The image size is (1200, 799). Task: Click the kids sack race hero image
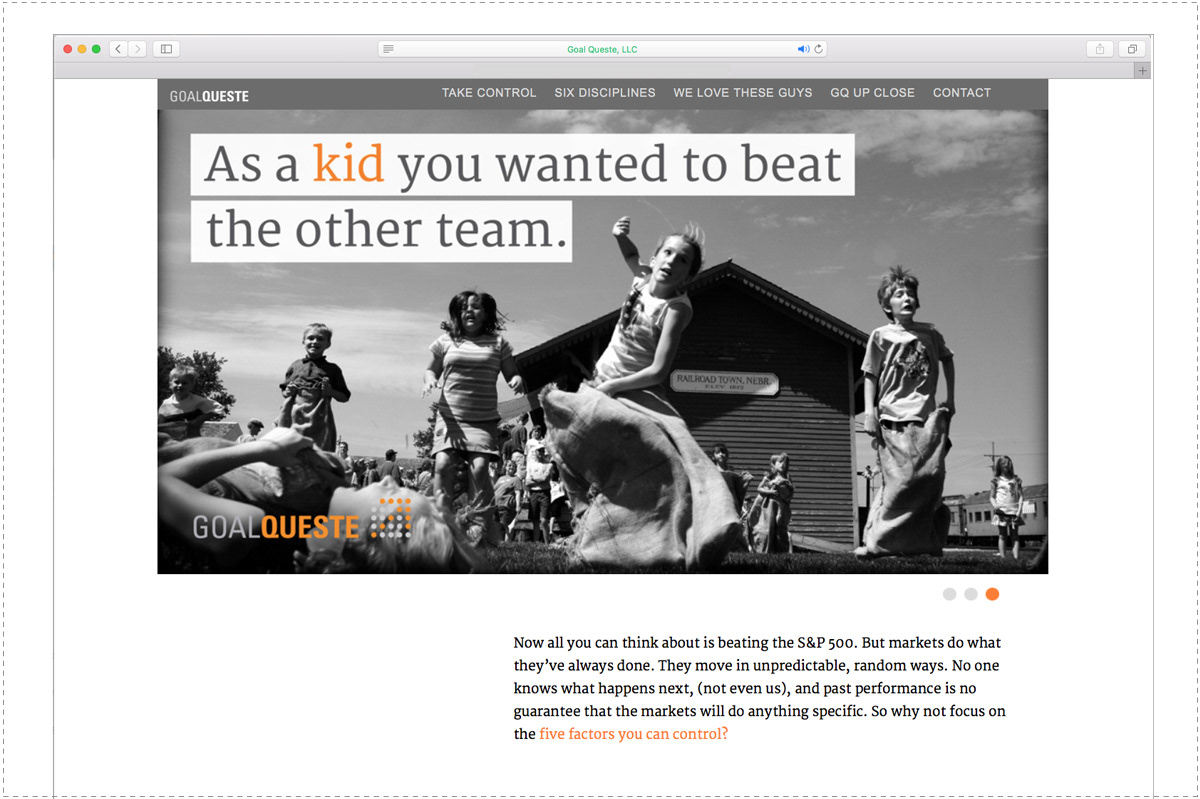(603, 341)
